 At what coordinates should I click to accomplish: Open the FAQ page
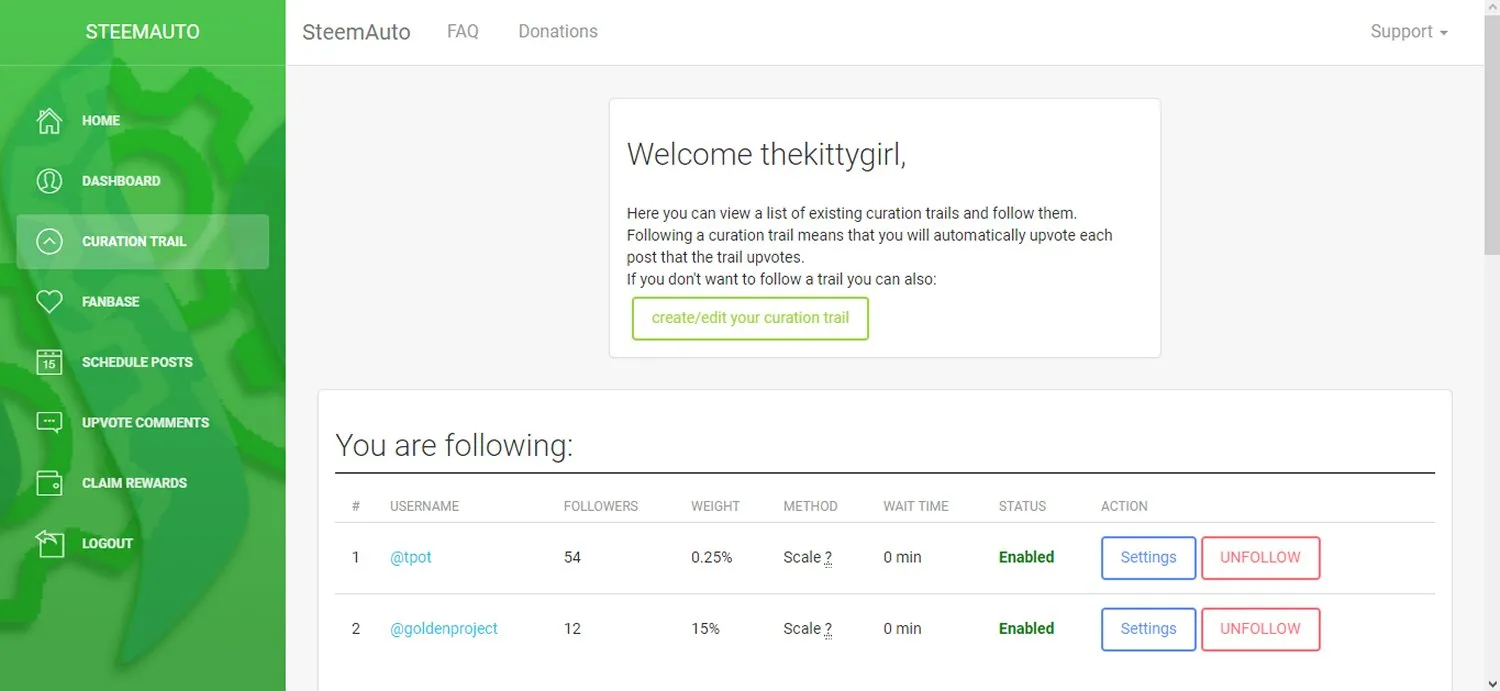tap(463, 32)
